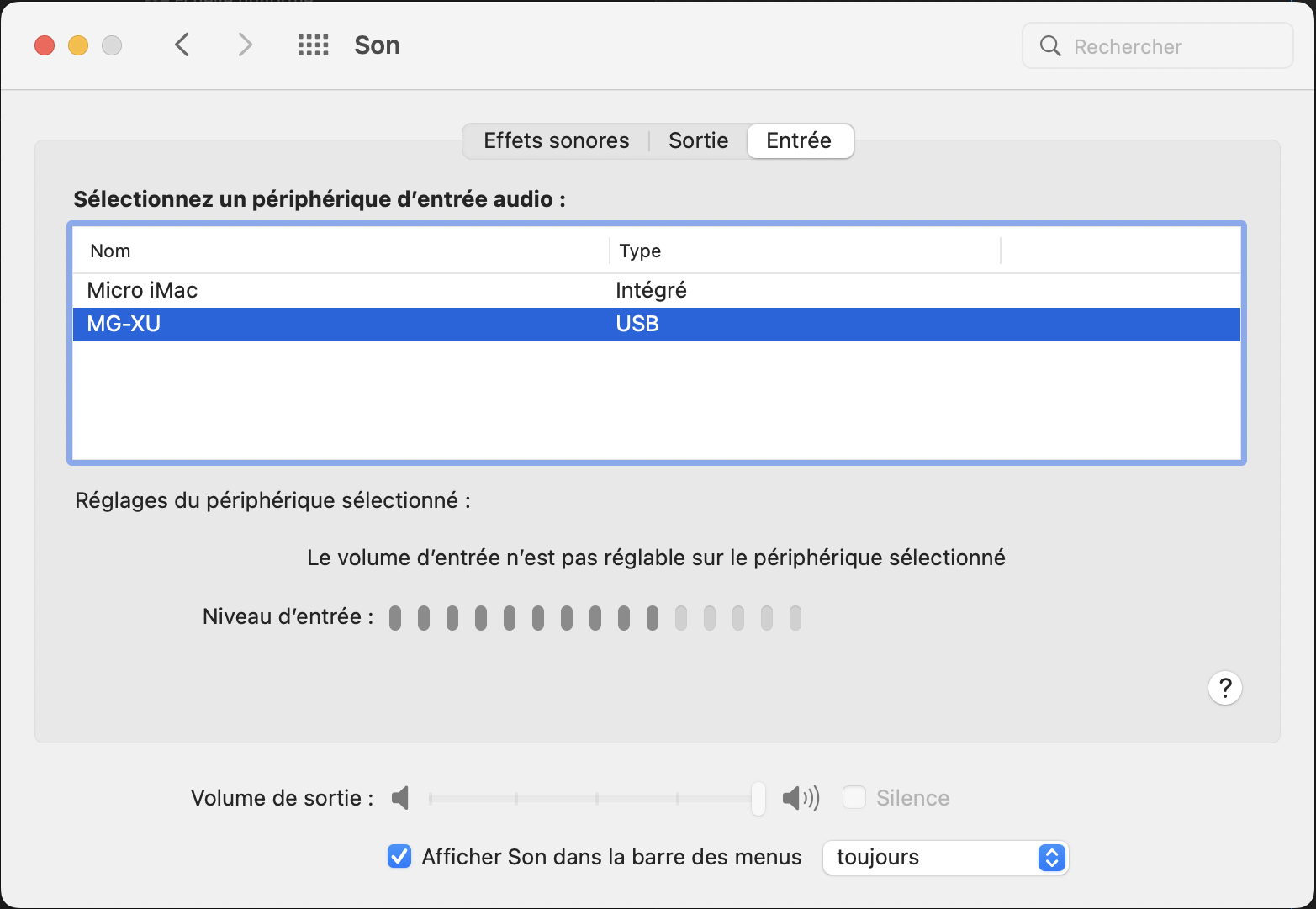The height and width of the screenshot is (909, 1316).
Task: Click the Nom column header
Action: pos(341,251)
